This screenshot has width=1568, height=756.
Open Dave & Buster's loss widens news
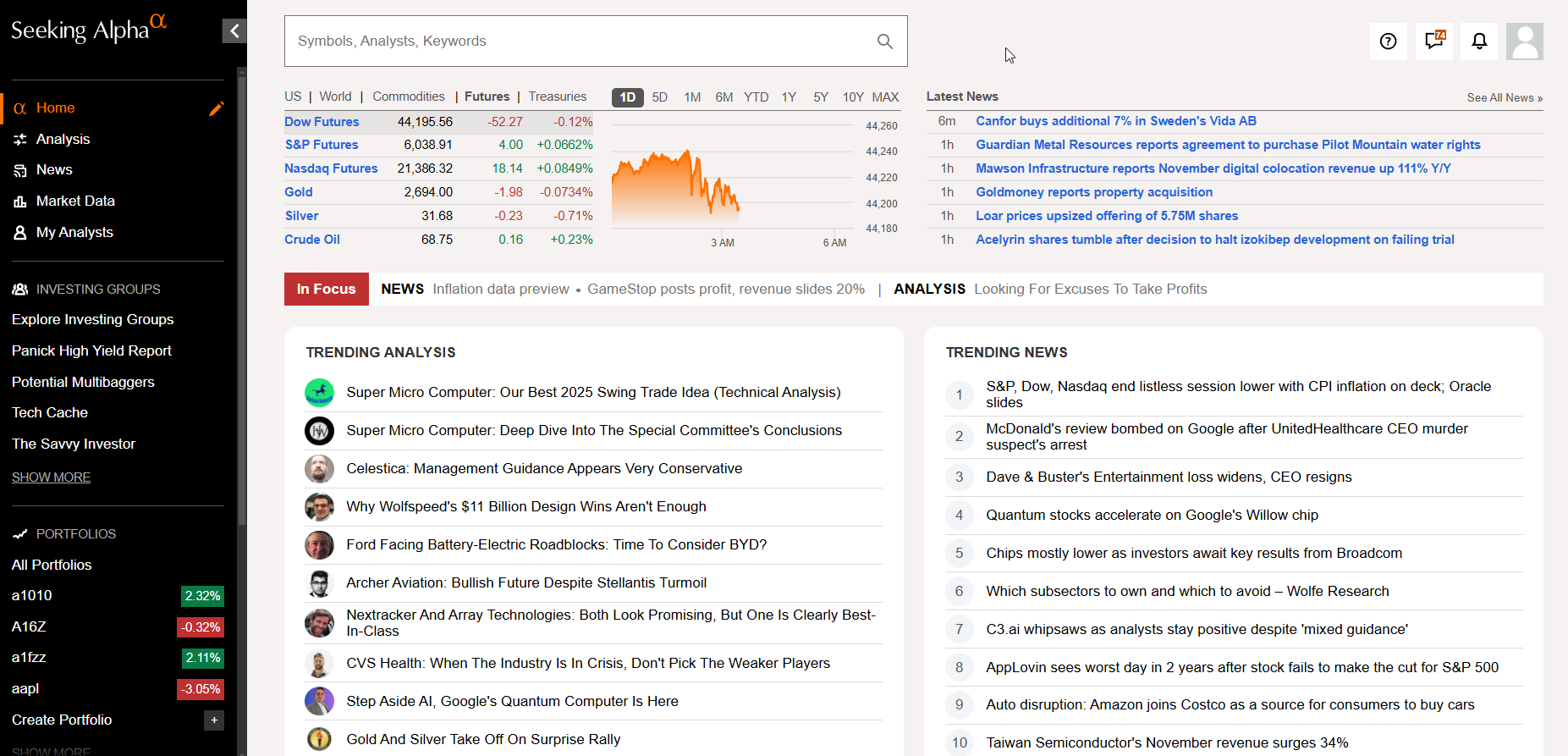[1169, 477]
